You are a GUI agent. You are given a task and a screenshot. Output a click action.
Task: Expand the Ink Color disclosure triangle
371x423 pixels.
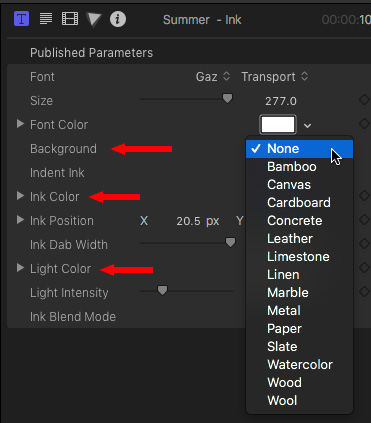pyautogui.click(x=20, y=196)
